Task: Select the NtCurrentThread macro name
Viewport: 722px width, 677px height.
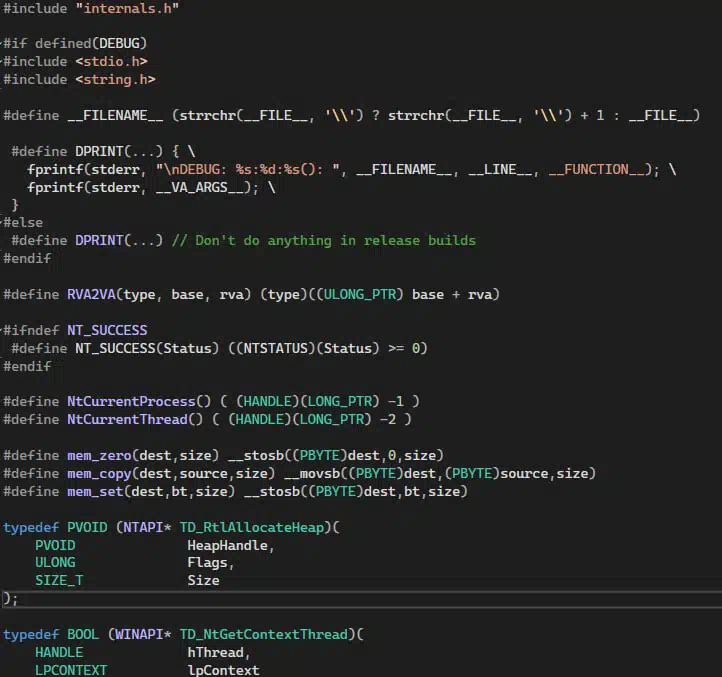Action: coord(127,420)
